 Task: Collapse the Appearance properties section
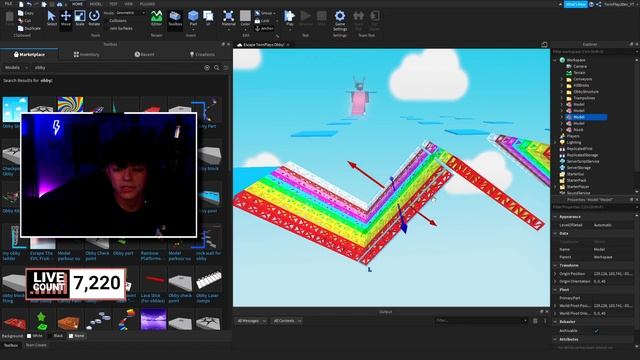[555, 217]
